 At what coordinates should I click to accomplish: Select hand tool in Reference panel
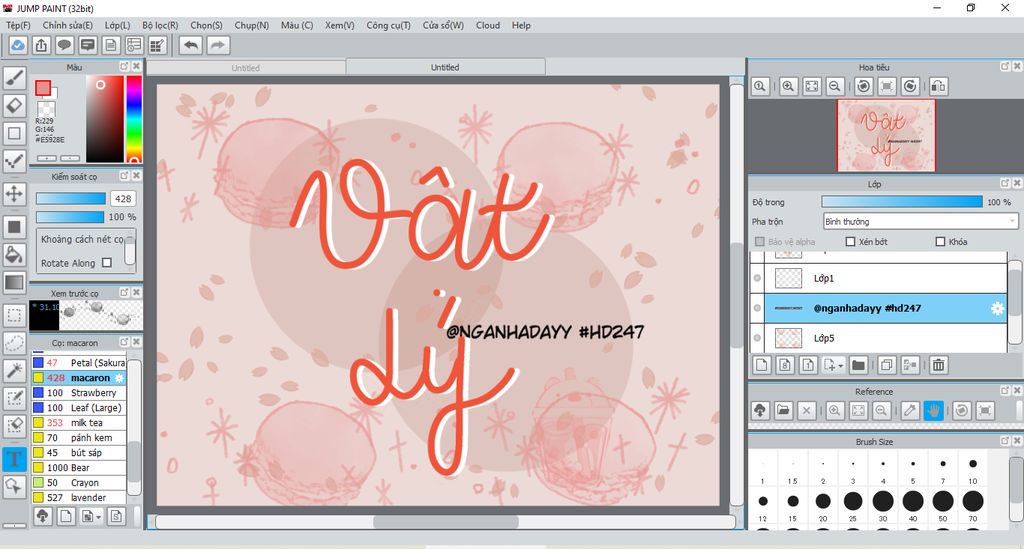[x=933, y=411]
